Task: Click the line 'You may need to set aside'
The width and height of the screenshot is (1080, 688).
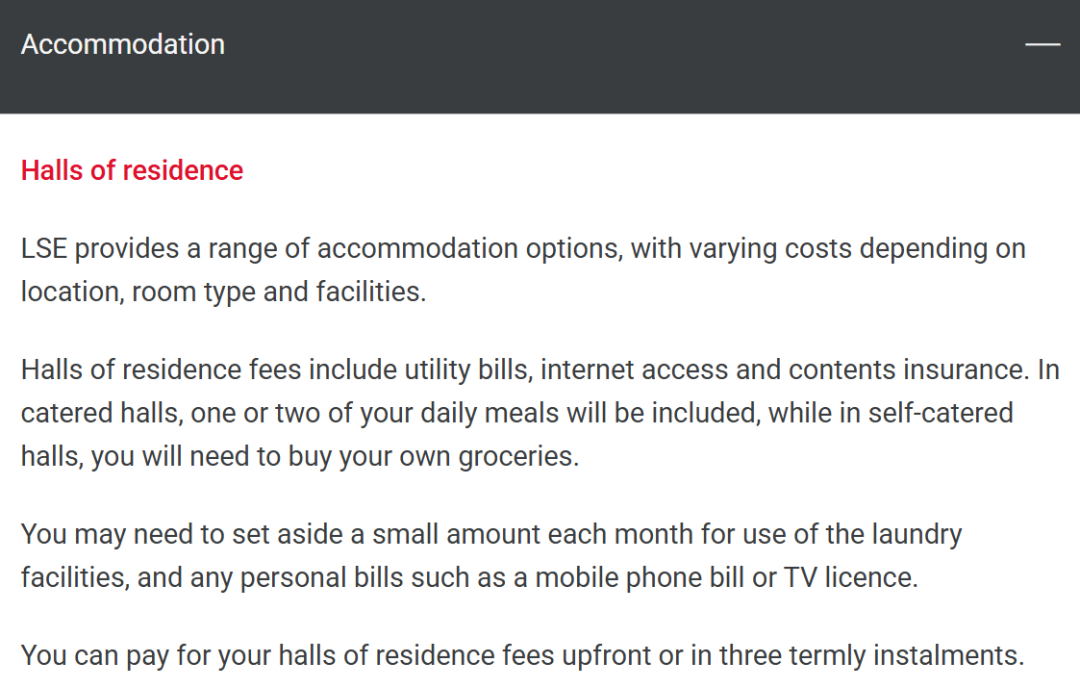Action: tap(491, 534)
